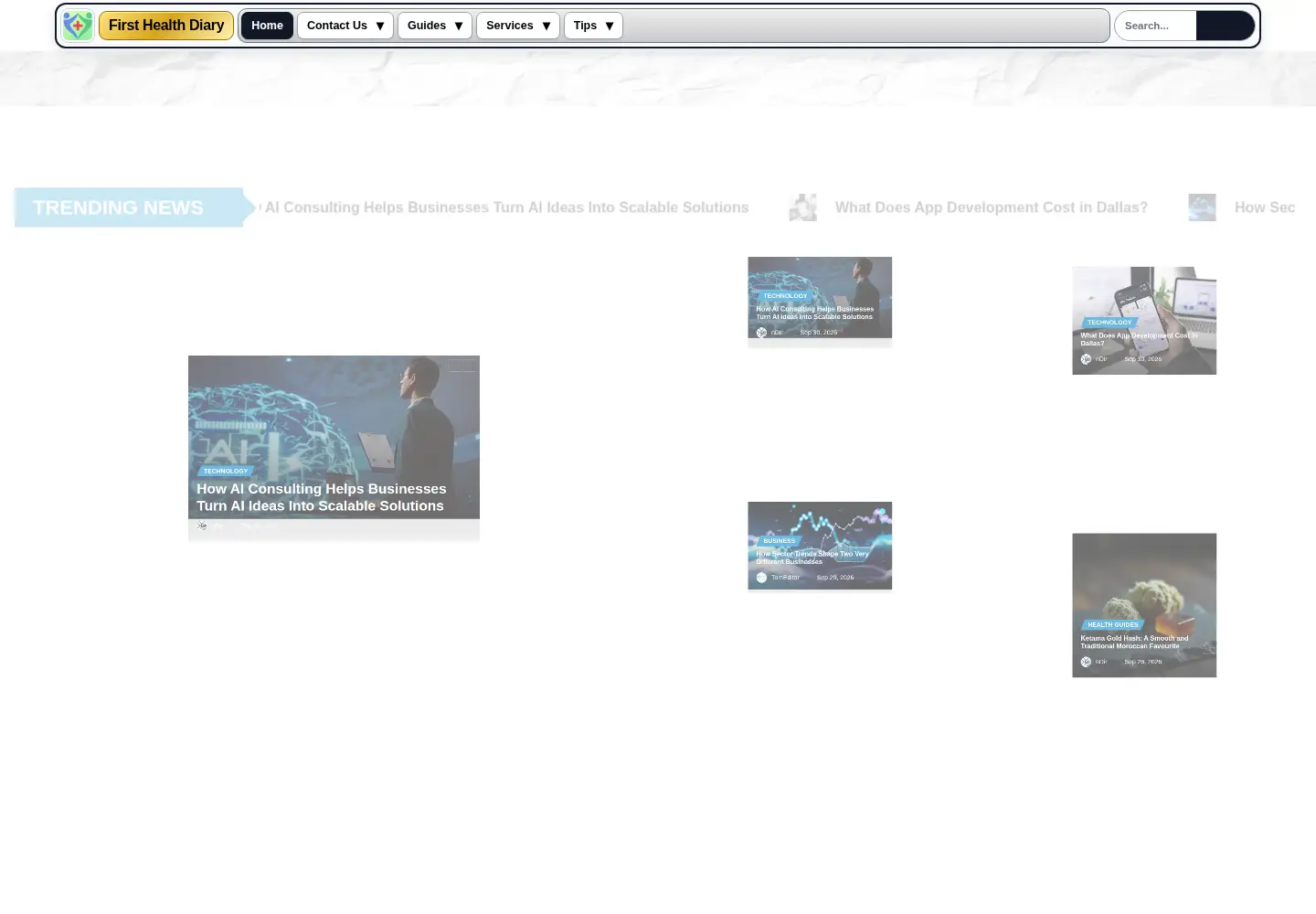
Task: Focus the Search input field
Action: (x=1155, y=26)
